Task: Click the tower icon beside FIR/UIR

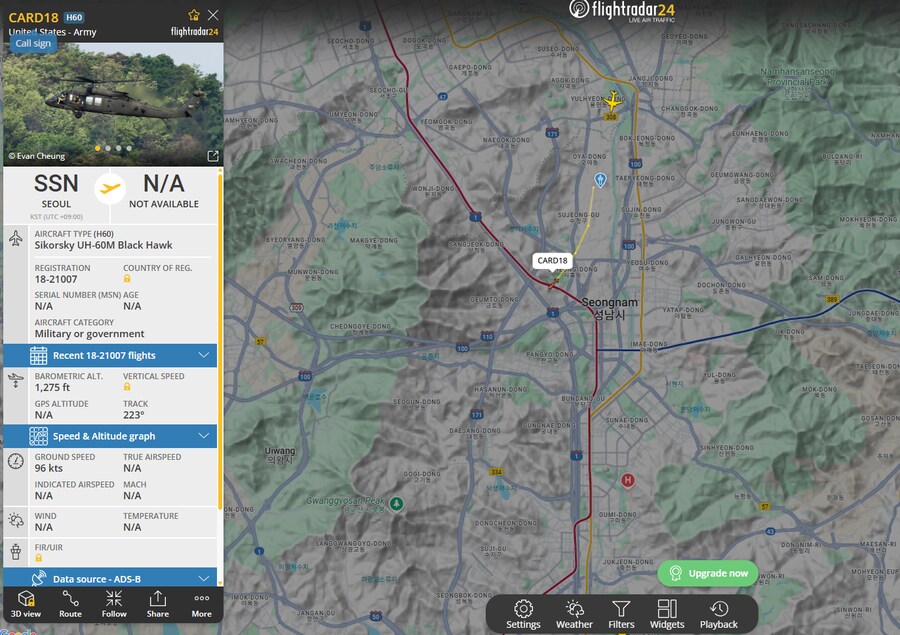Action: pyautogui.click(x=16, y=551)
